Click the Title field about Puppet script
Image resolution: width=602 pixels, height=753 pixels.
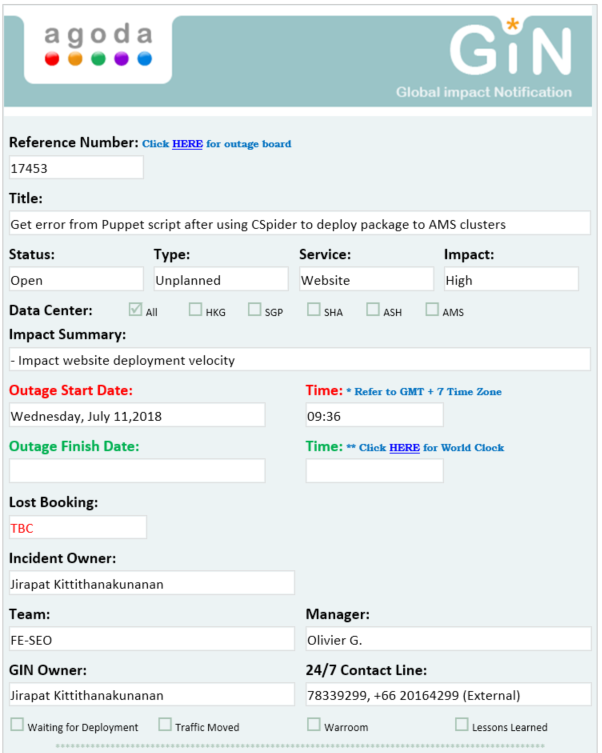click(300, 223)
